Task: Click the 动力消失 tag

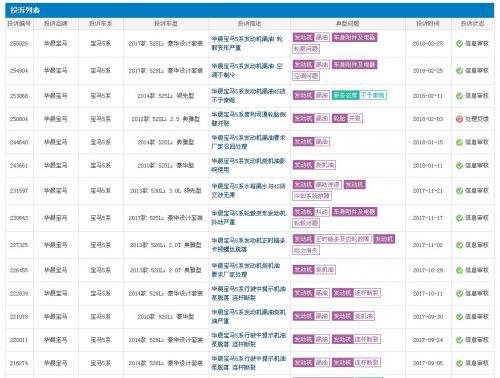Action: point(306,250)
